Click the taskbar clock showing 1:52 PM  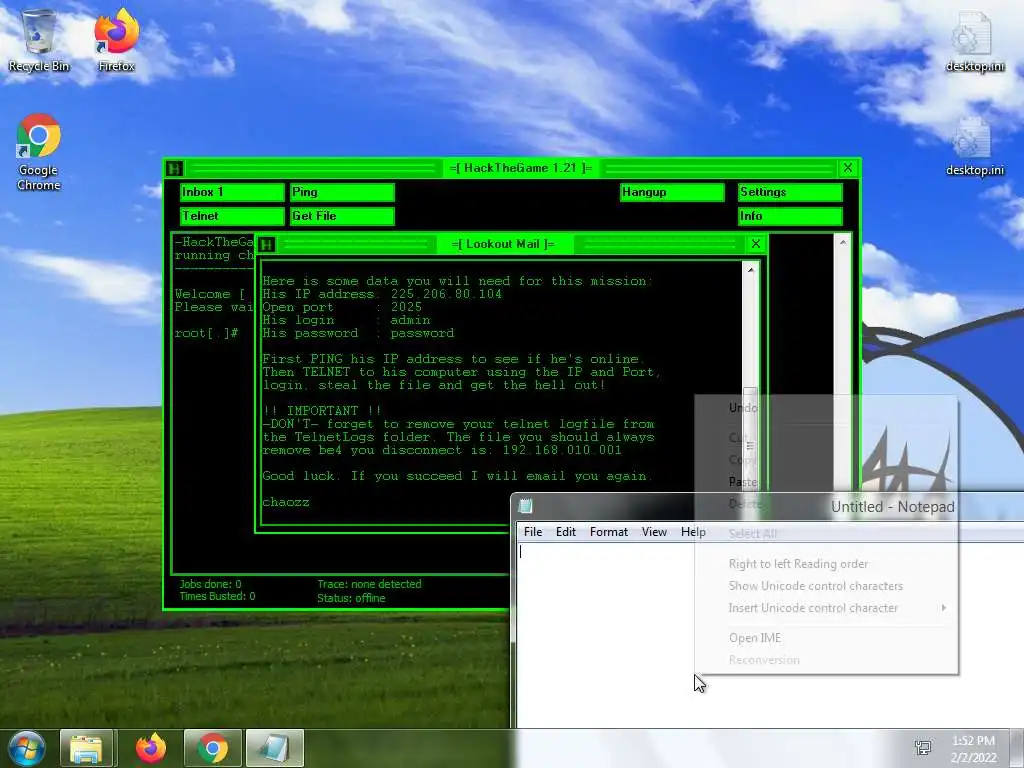click(x=973, y=749)
